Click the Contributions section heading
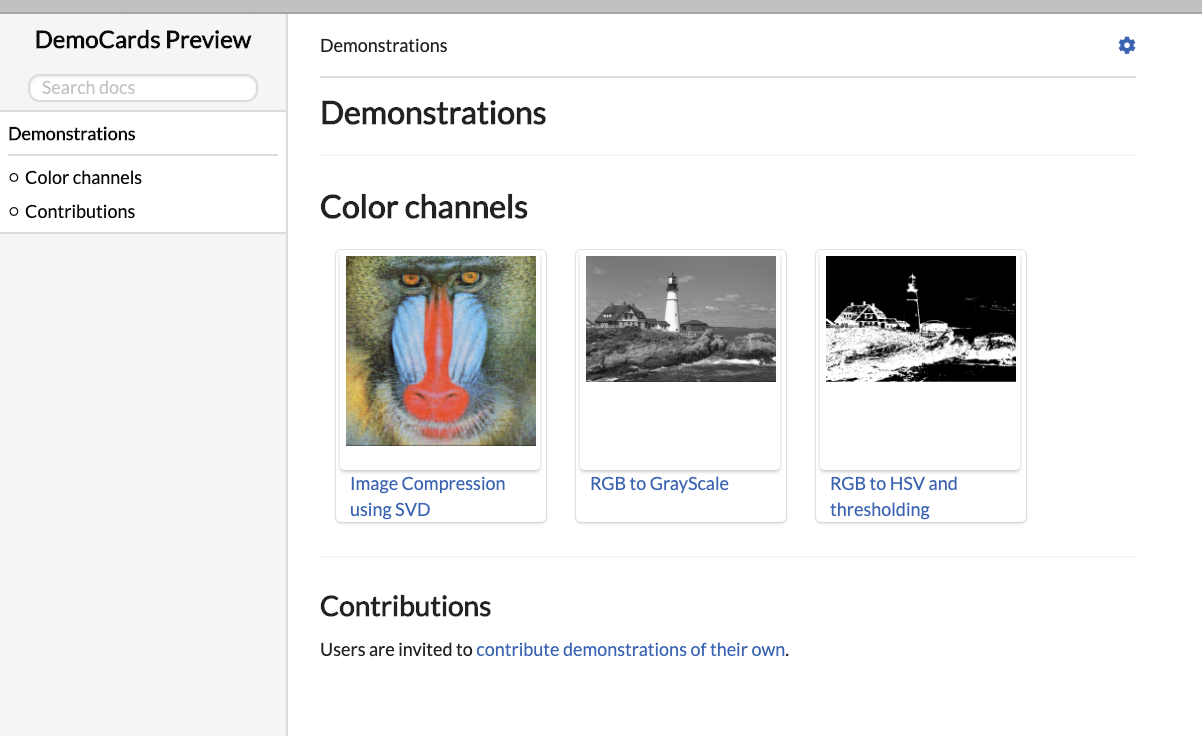Viewport: 1202px width, 736px height. point(405,606)
